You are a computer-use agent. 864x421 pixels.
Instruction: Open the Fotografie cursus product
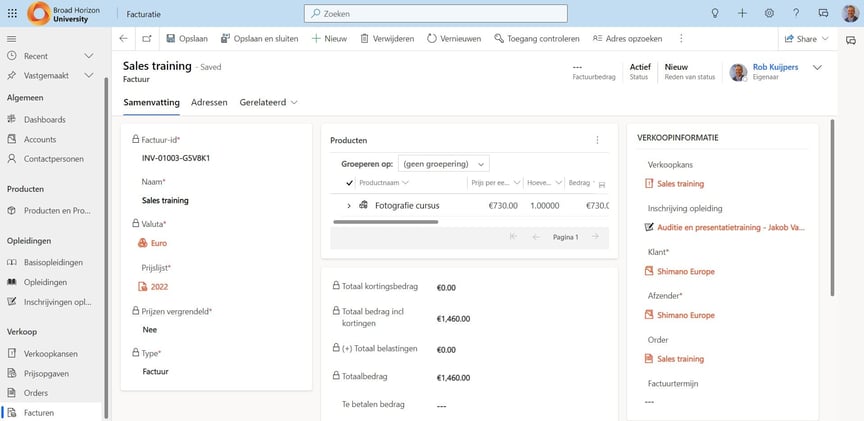(x=407, y=206)
